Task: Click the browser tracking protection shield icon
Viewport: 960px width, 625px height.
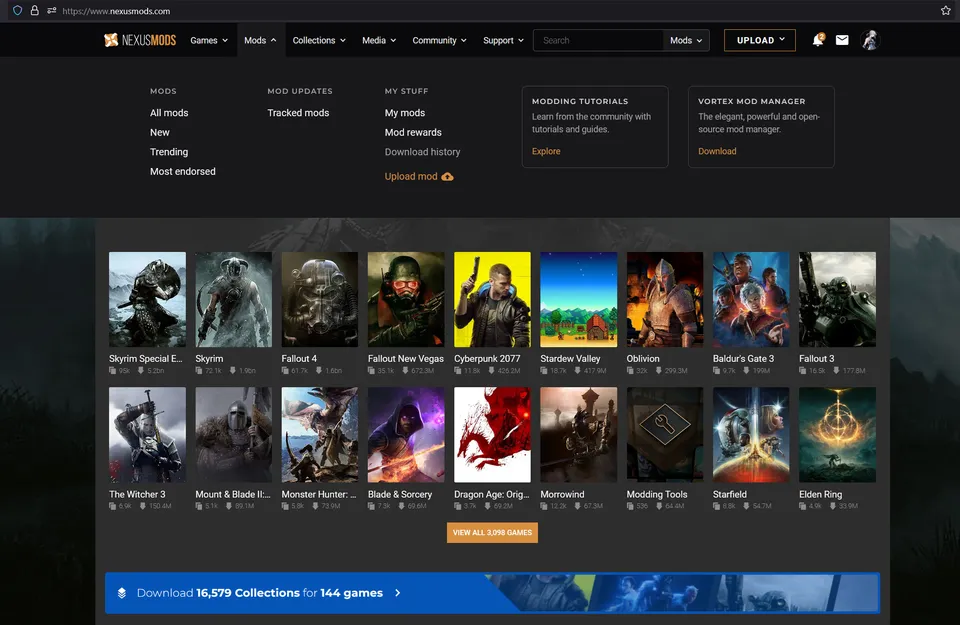Action: click(x=18, y=10)
